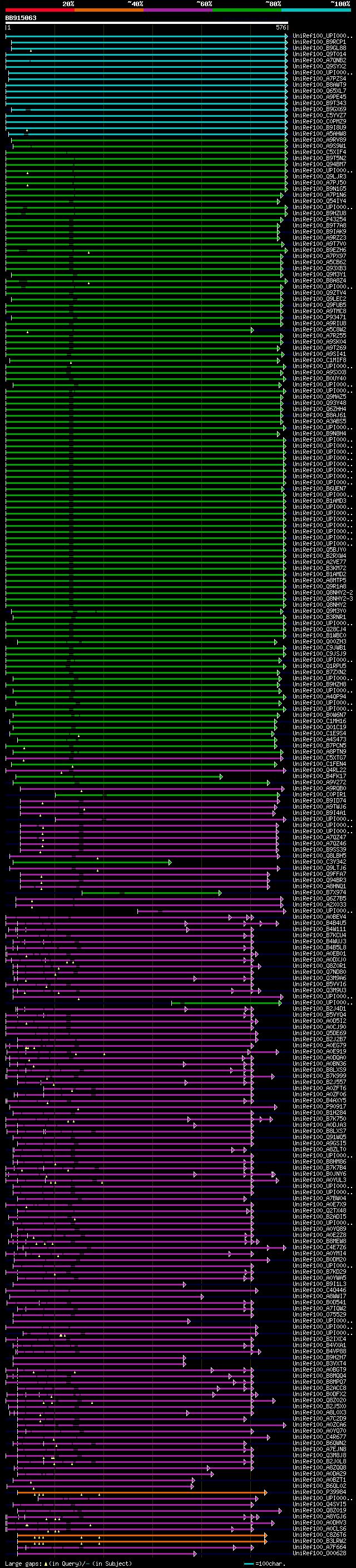Viewport: 356px width, 1568px height.
Task: Select hit label UniRef100_B7X974
Action: click(x=319, y=892)
